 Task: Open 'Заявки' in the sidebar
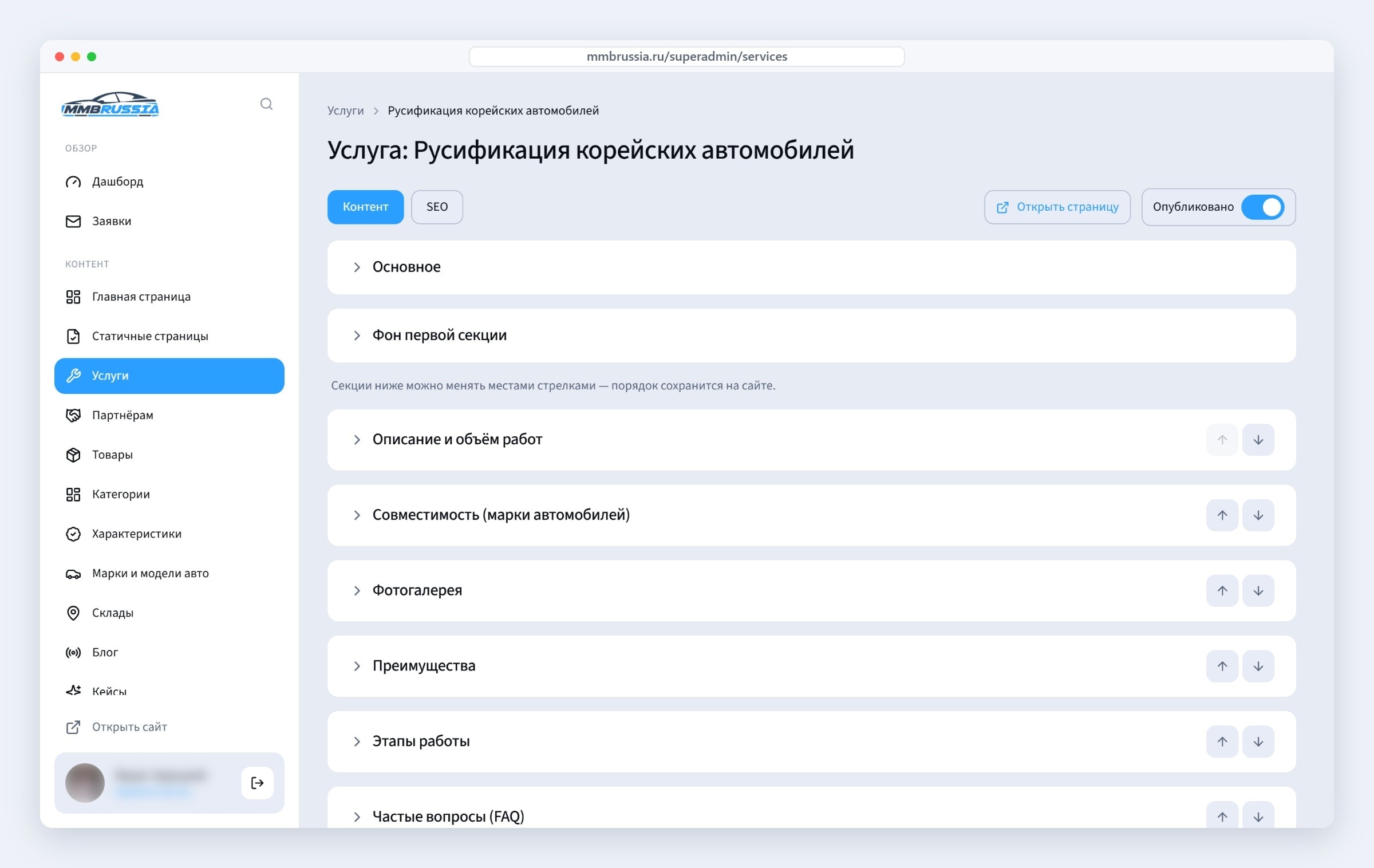[x=169, y=221]
